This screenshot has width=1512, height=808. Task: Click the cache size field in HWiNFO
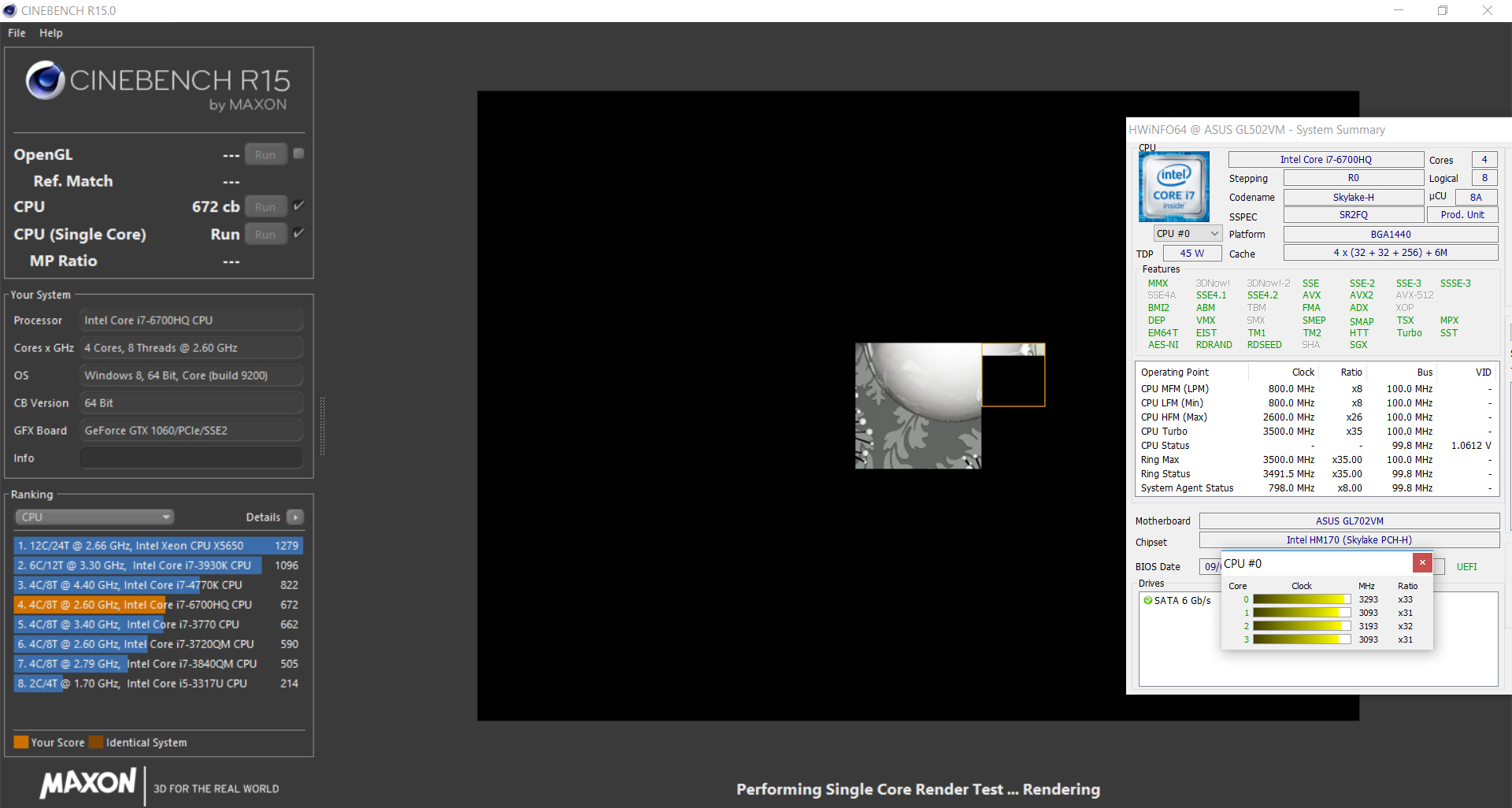tap(1391, 253)
